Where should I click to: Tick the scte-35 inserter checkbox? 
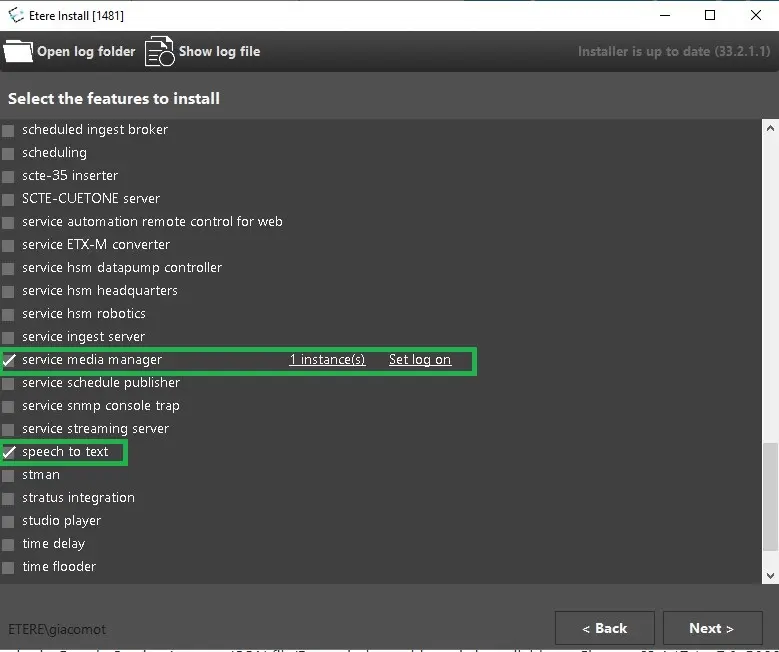[x=9, y=176]
